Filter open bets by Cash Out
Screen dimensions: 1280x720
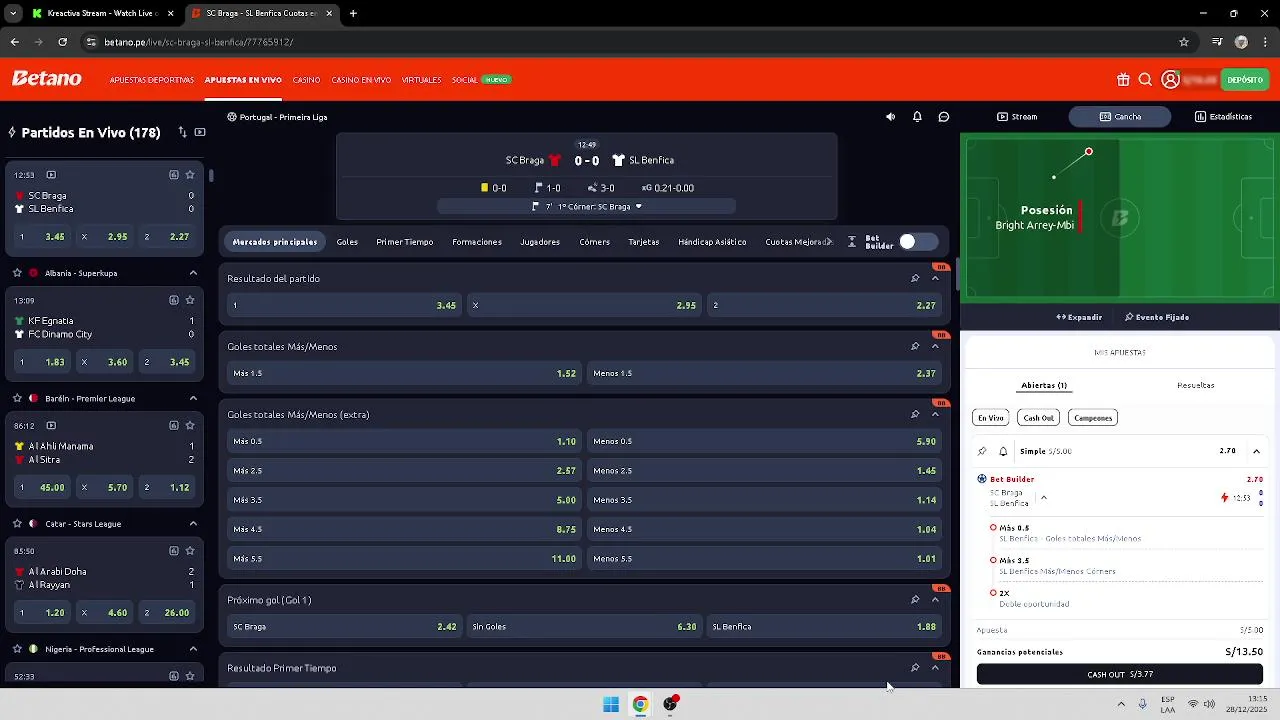(1038, 418)
